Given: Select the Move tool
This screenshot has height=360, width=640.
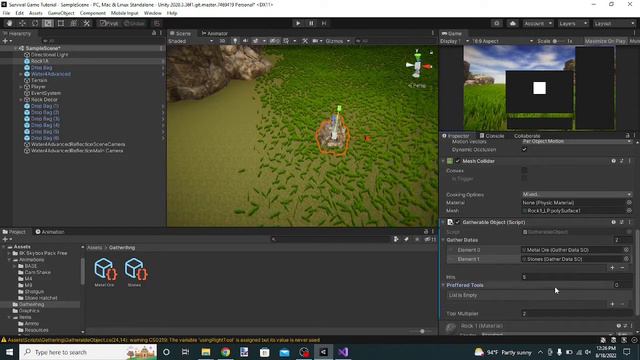Looking at the screenshot, I should 22,23.
